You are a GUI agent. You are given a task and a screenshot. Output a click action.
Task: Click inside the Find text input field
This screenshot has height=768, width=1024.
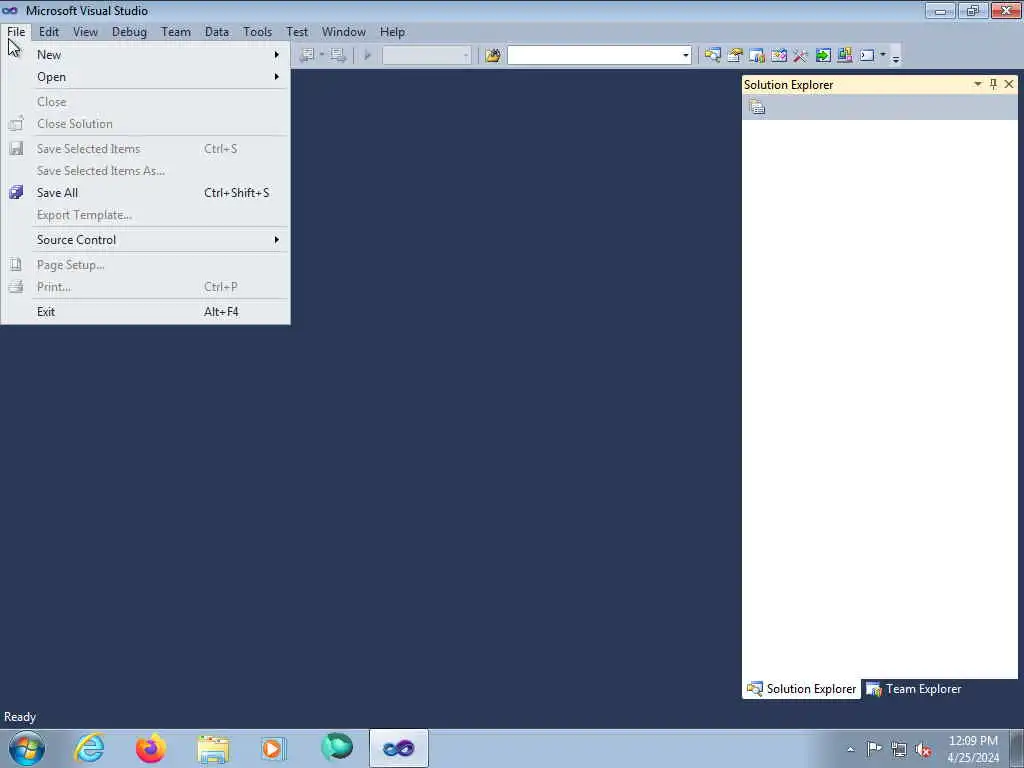[x=594, y=56]
